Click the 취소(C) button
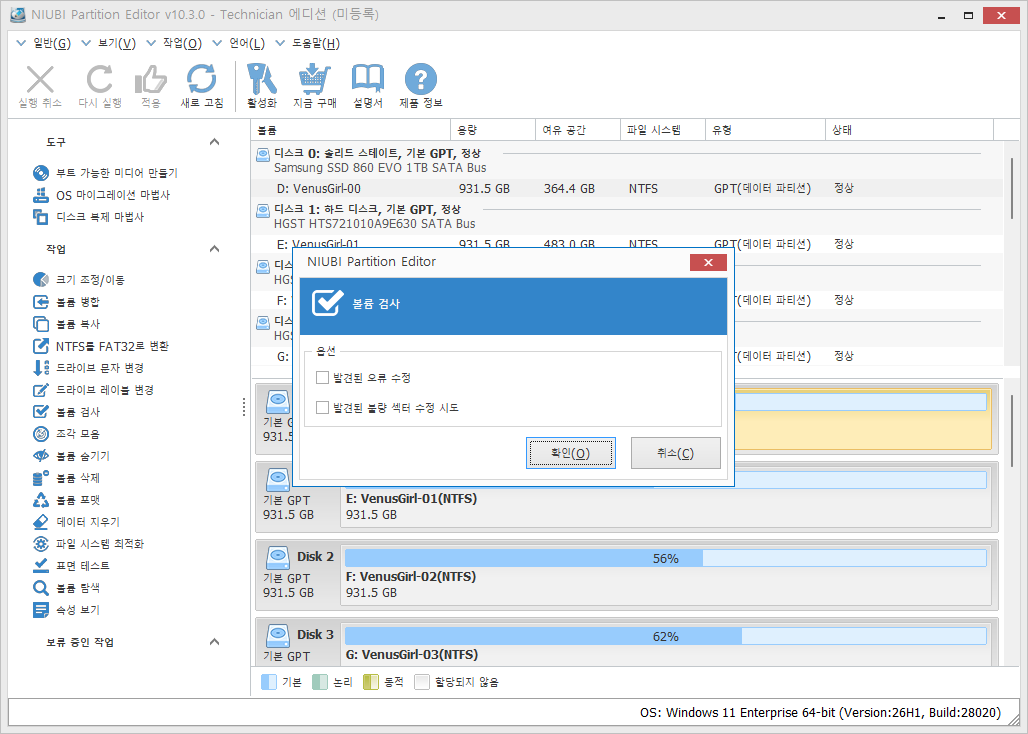This screenshot has width=1028, height=734. (x=675, y=453)
